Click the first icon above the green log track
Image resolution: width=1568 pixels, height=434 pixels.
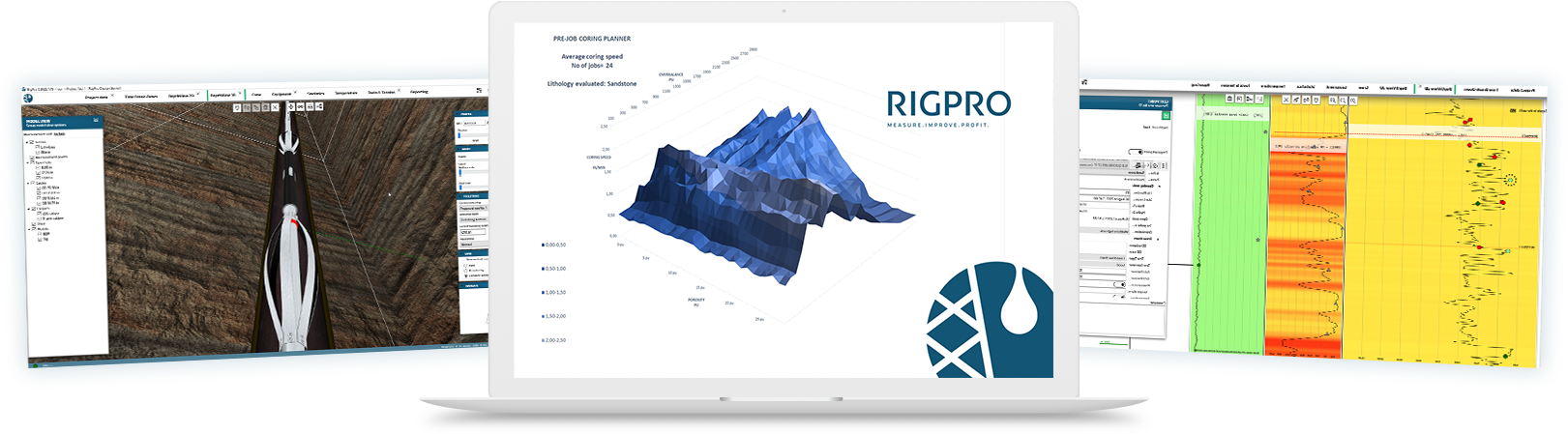[1229, 99]
